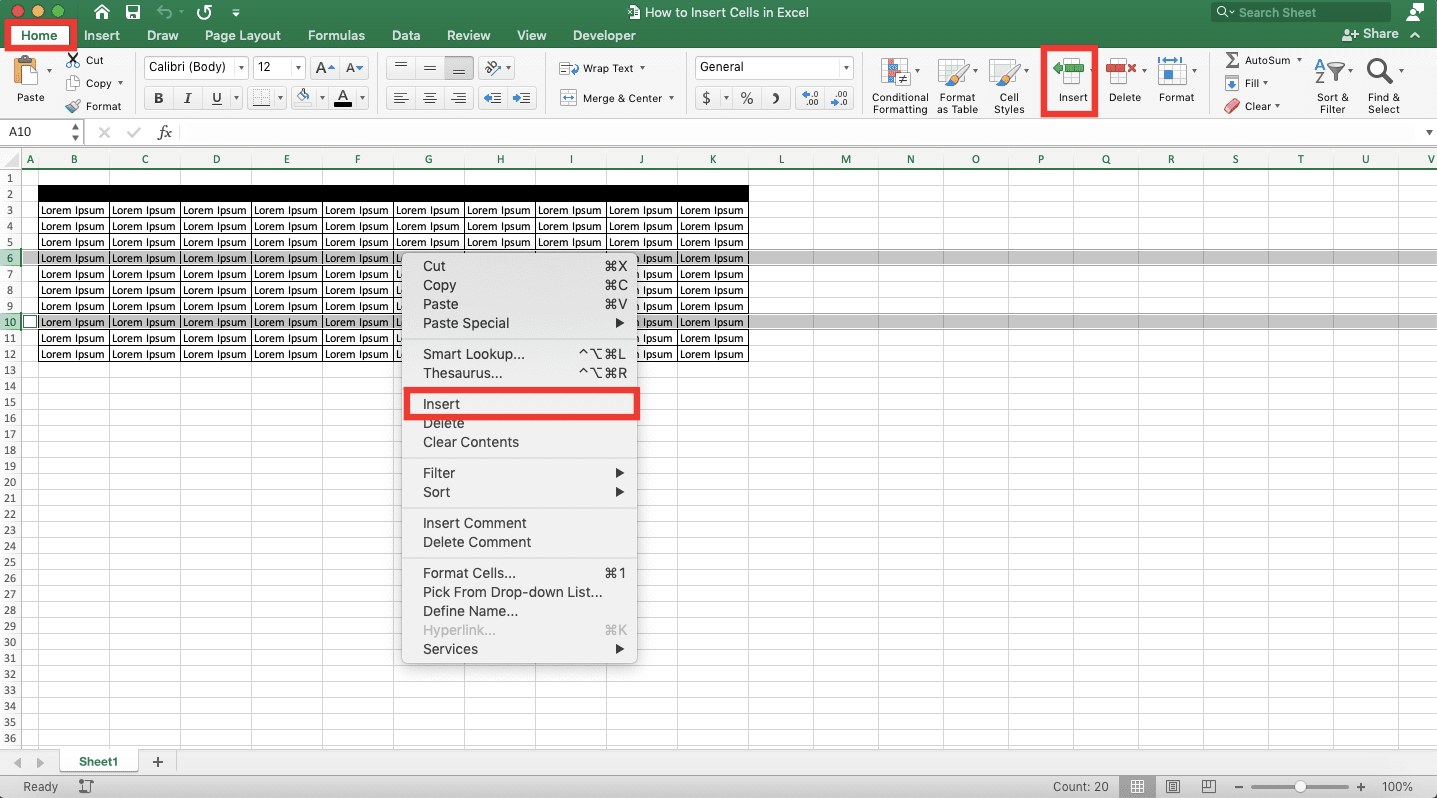This screenshot has width=1437, height=798.
Task: Open the font color swatch
Action: pyautogui.click(x=343, y=98)
